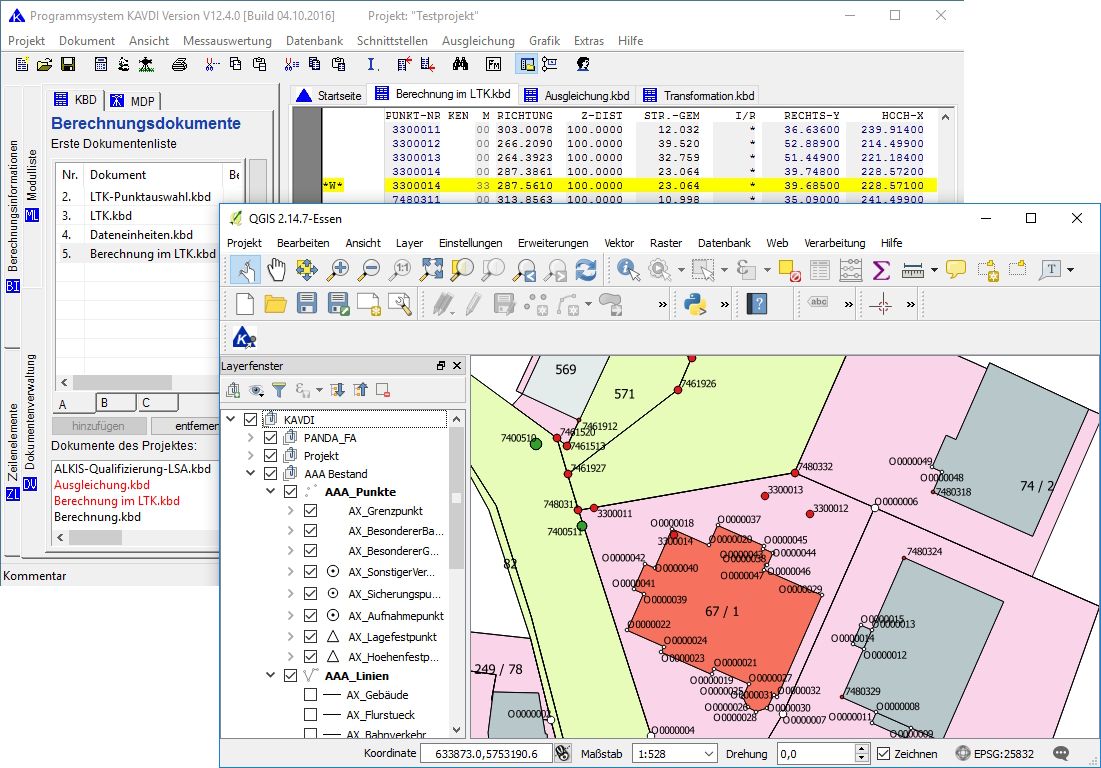Image resolution: width=1101 pixels, height=768 pixels.
Task: Select the QGIS pan map hand tool
Action: (x=276, y=269)
